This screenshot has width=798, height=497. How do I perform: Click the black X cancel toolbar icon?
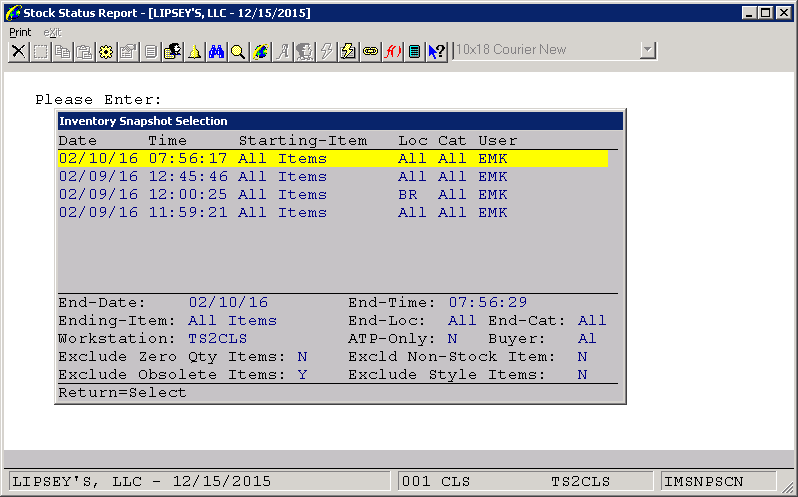[x=19, y=51]
